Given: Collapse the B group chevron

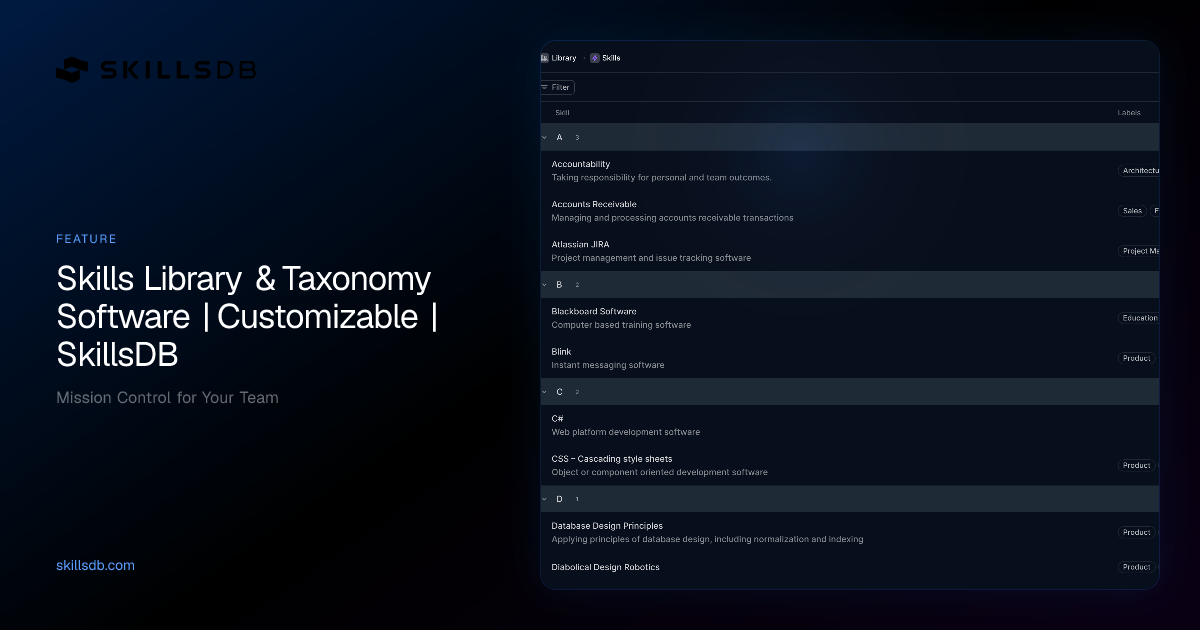Looking at the screenshot, I should [544, 285].
